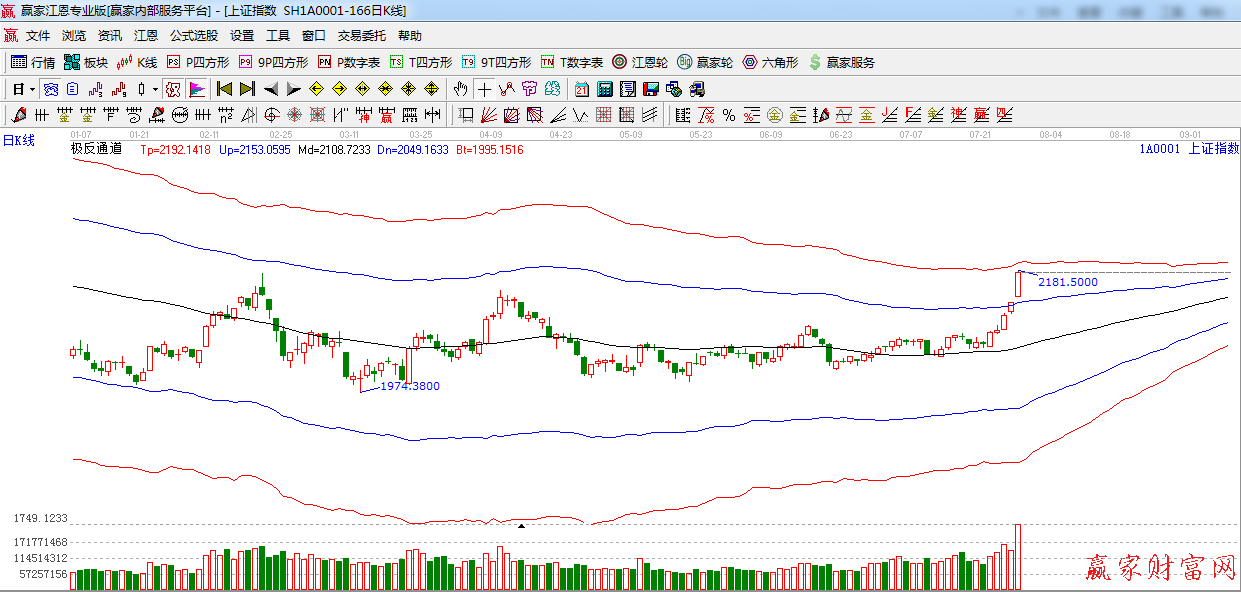The width and height of the screenshot is (1241, 592).
Task: Click the floppy disk save icon
Action: 651,89
